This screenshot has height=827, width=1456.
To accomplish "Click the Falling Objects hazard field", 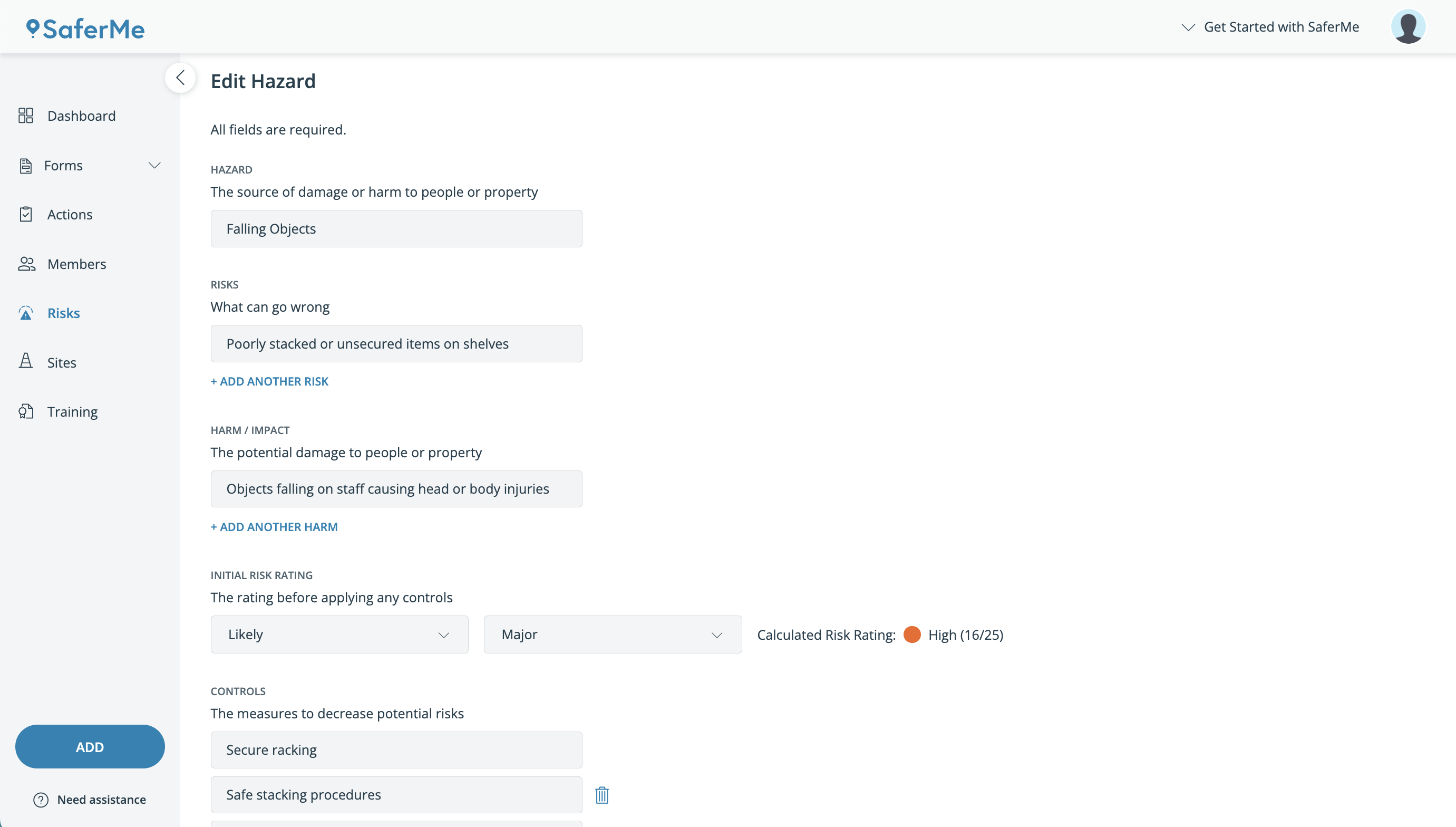I will tap(396, 229).
